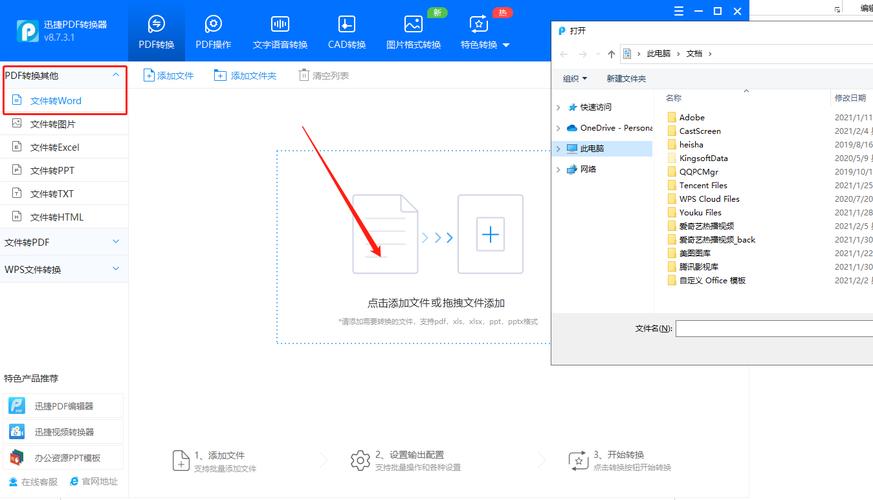Open 图片格式转换 tab

click(413, 31)
